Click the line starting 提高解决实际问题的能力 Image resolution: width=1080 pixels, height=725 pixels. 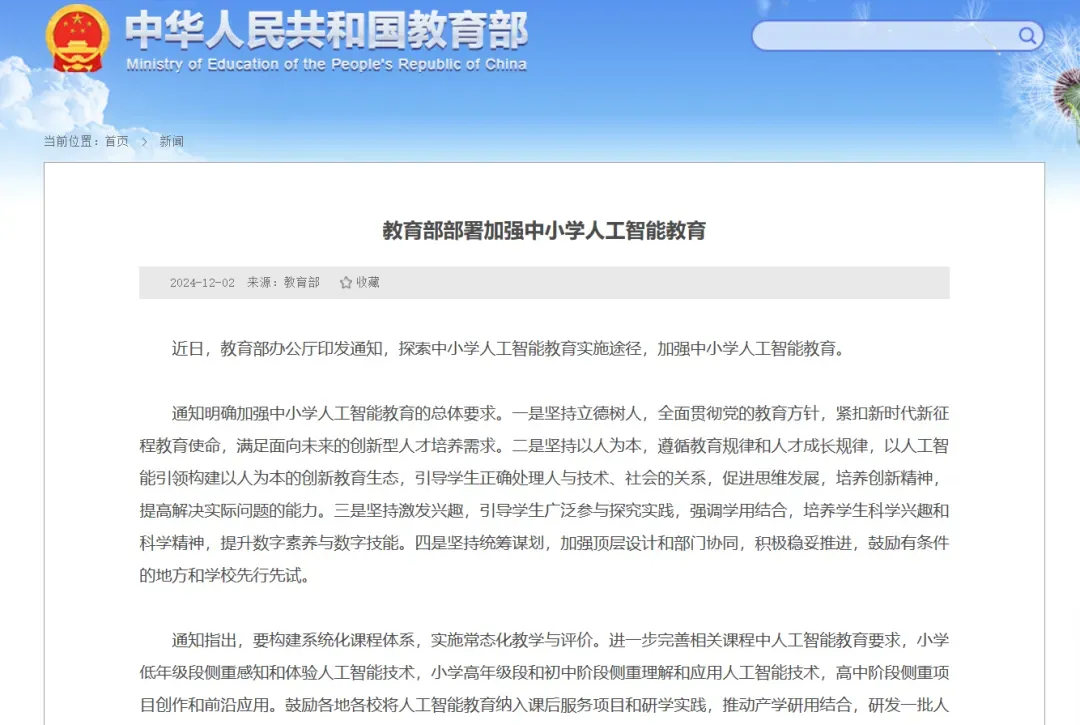pyautogui.click(x=544, y=511)
